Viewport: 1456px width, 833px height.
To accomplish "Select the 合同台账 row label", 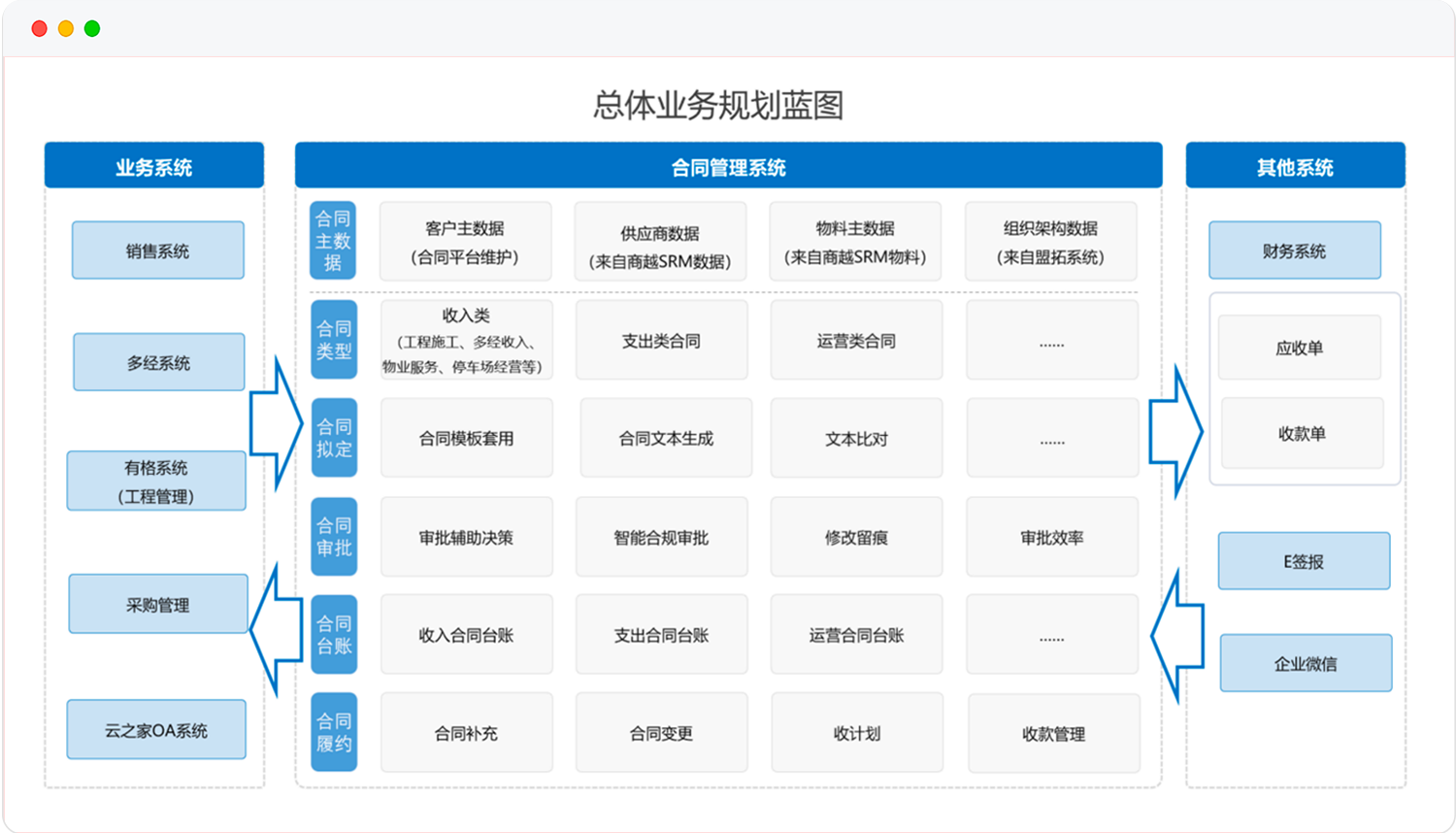I will (334, 635).
